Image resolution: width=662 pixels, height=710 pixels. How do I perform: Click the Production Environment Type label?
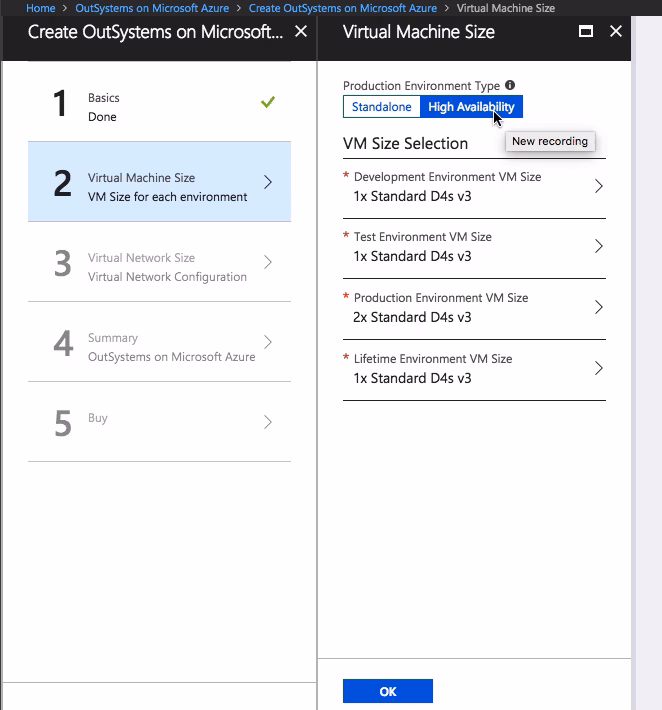click(421, 86)
